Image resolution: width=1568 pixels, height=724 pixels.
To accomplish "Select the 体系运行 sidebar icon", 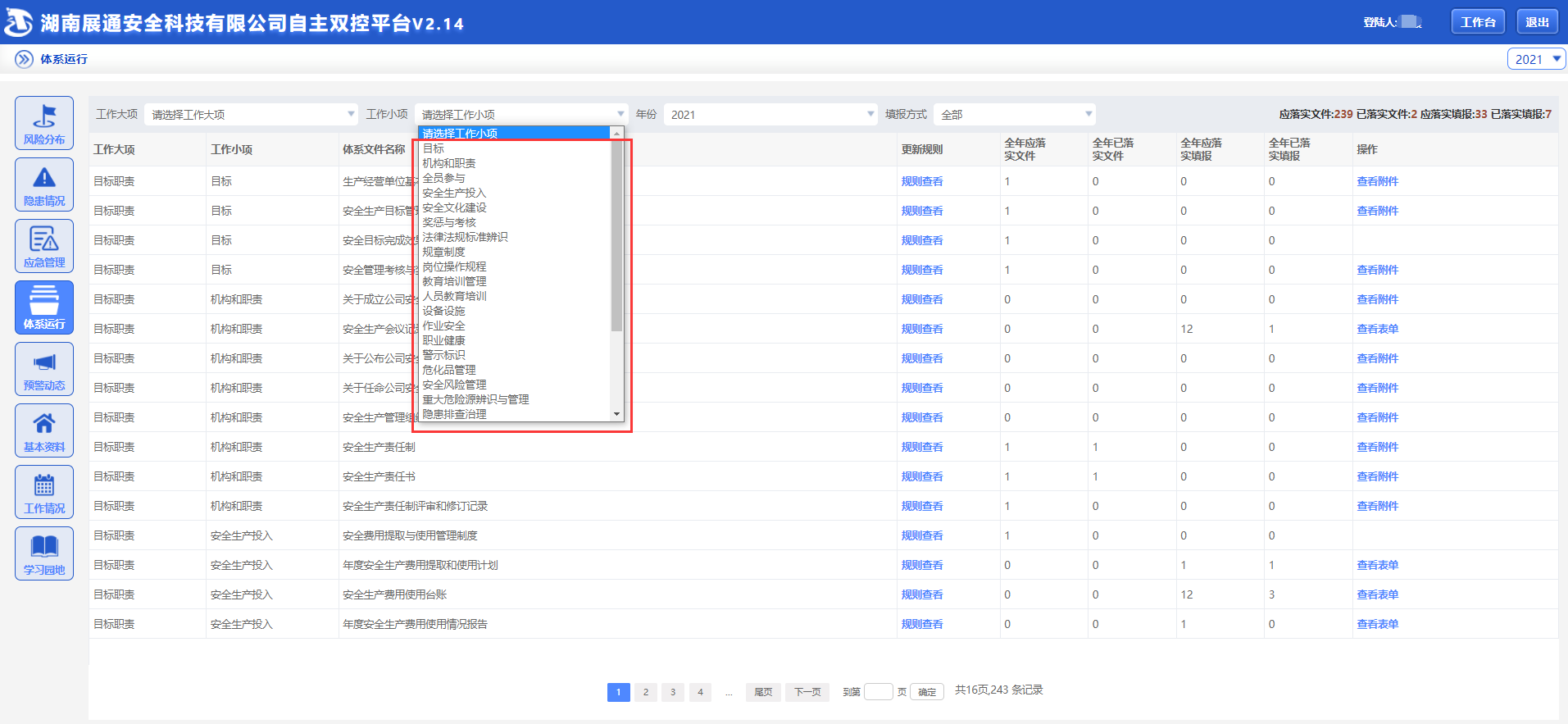I will 44,307.
